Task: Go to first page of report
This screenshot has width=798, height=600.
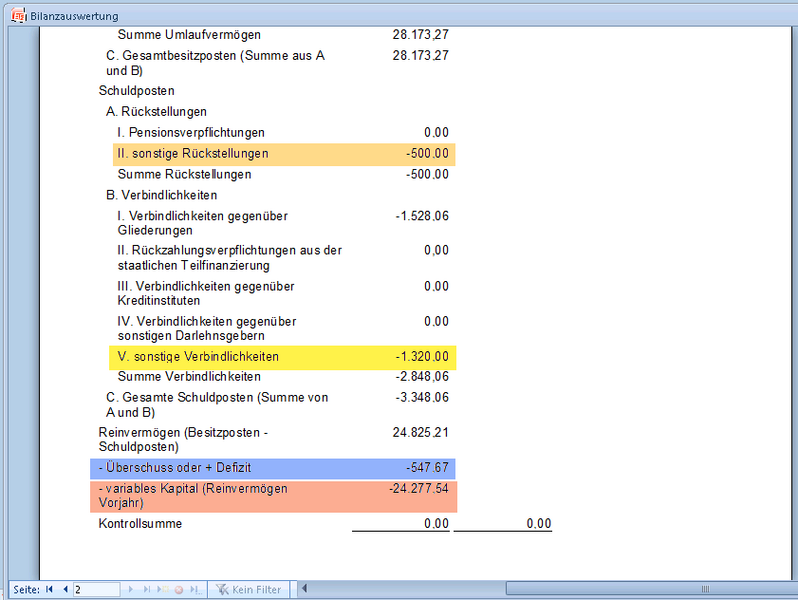Action: point(49,590)
